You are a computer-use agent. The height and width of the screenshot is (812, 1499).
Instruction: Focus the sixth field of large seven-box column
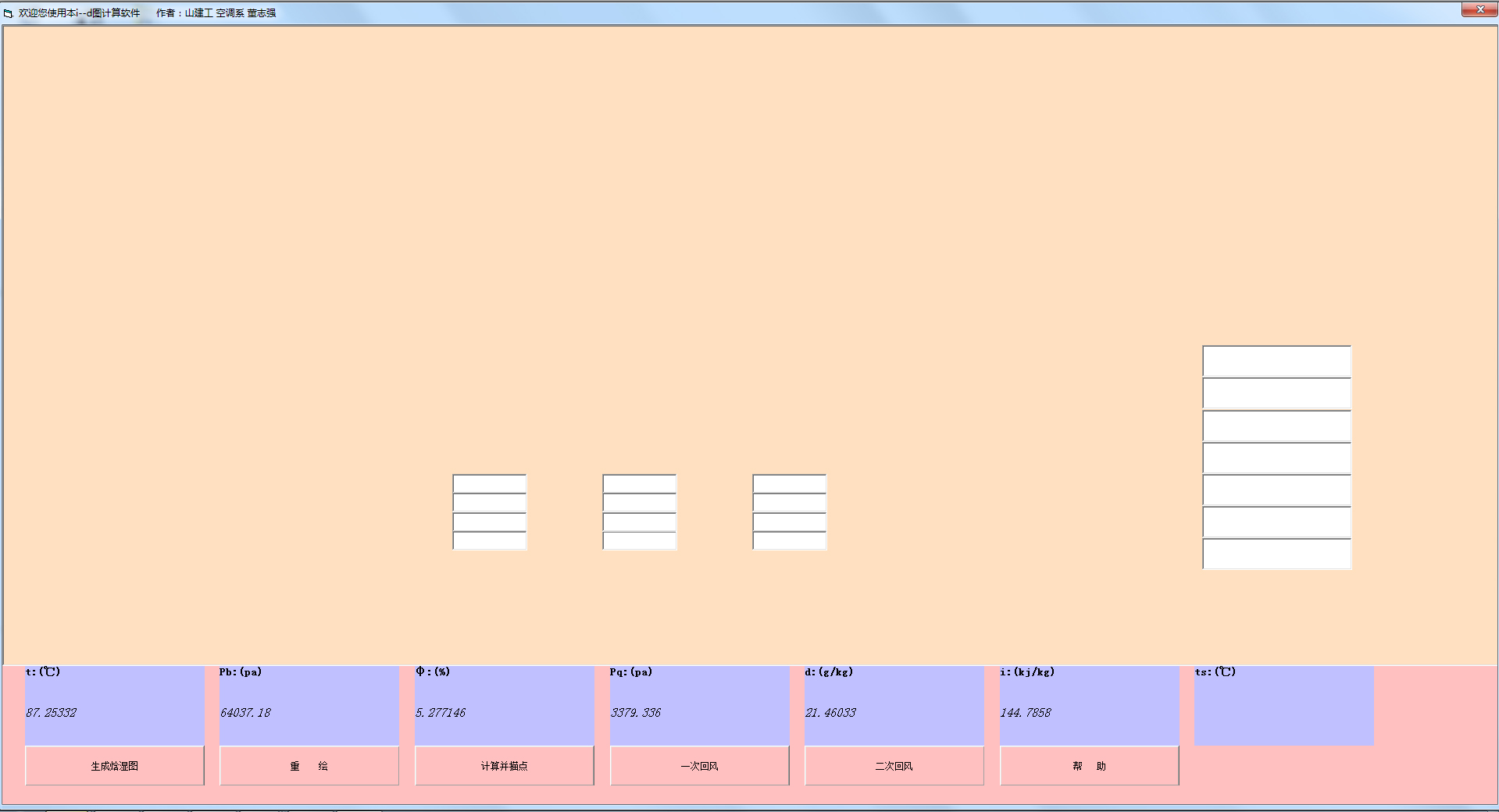pyautogui.click(x=1277, y=522)
